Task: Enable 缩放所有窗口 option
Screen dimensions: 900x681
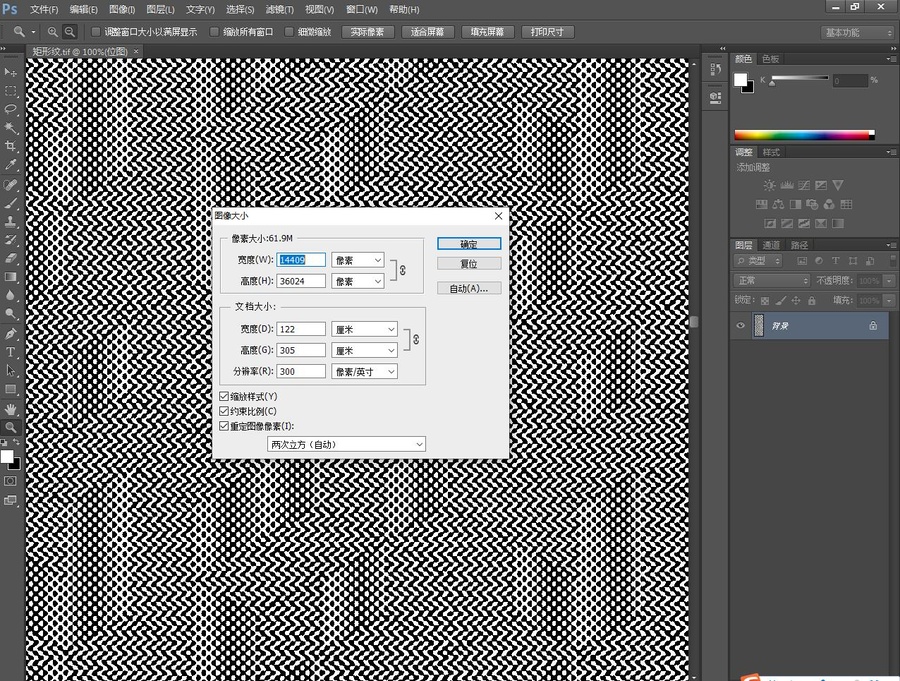Action: coord(214,32)
